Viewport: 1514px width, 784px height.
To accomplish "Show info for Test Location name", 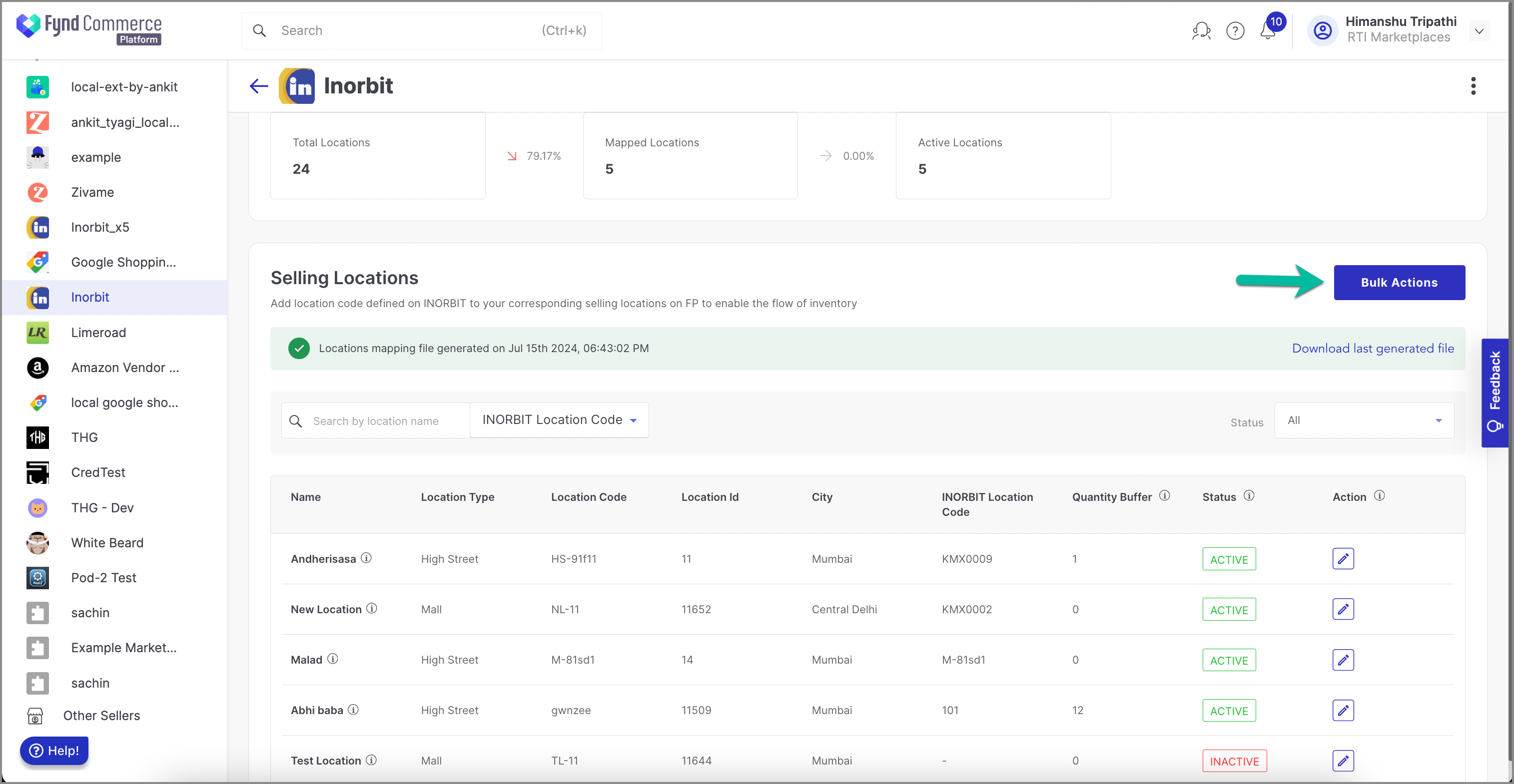I will [x=371, y=760].
